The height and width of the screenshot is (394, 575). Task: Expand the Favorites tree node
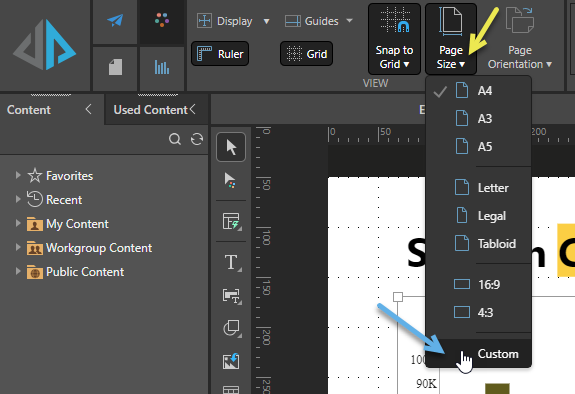(18, 175)
